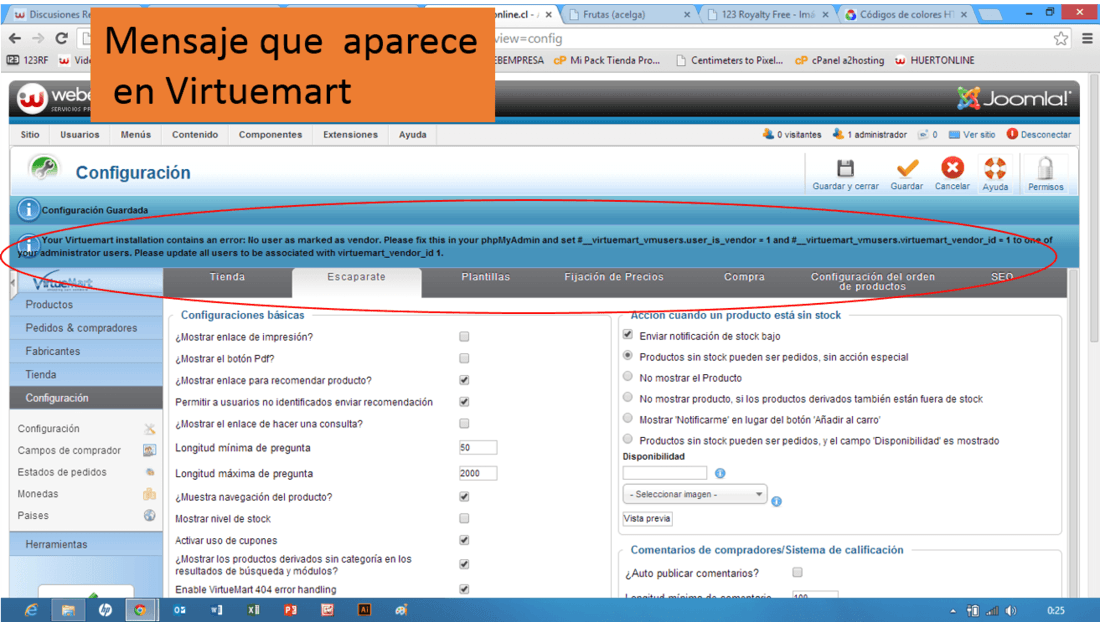Open the Permisos padlock icon
This screenshot has height=622, width=1100.
[x=1045, y=168]
